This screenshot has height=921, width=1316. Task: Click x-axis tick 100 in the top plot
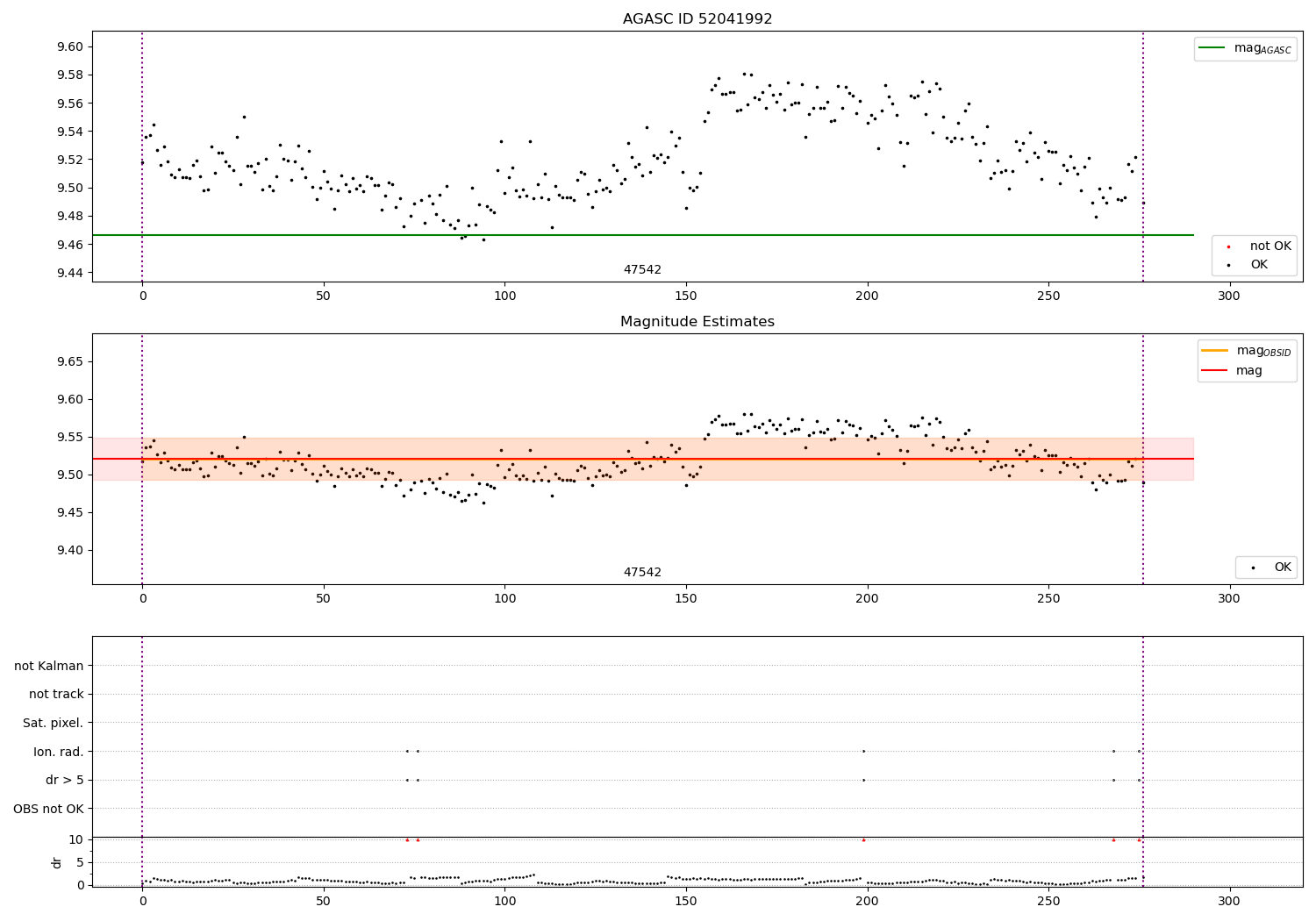point(504,296)
